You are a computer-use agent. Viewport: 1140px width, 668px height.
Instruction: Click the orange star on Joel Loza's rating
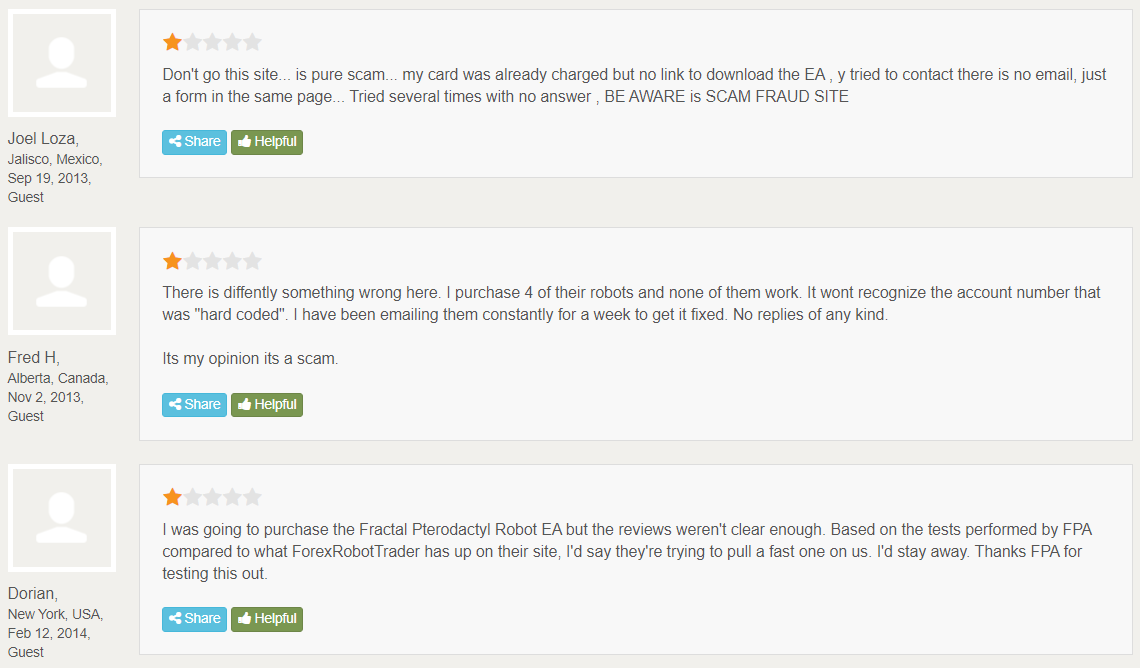[x=173, y=42]
